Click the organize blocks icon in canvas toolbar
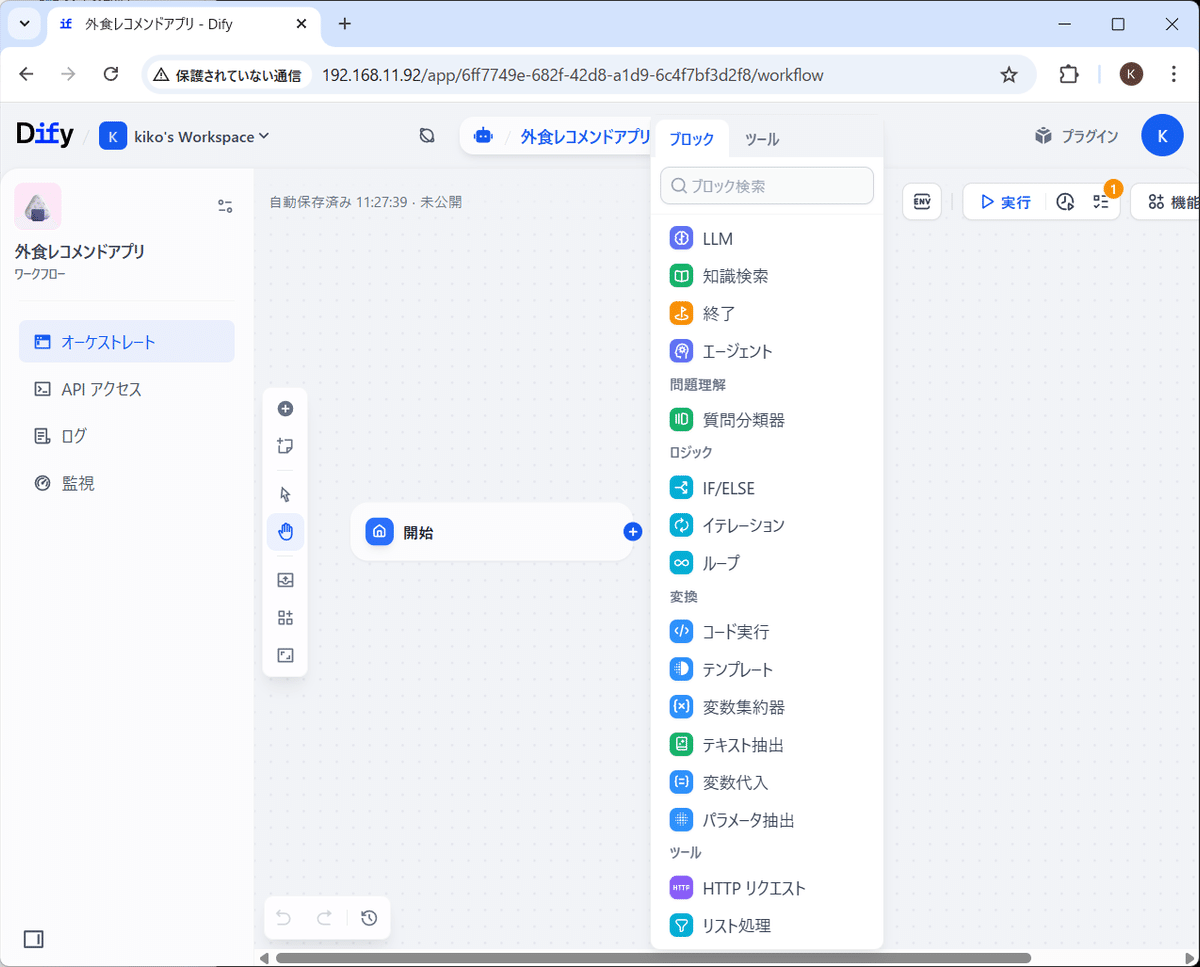 point(285,617)
